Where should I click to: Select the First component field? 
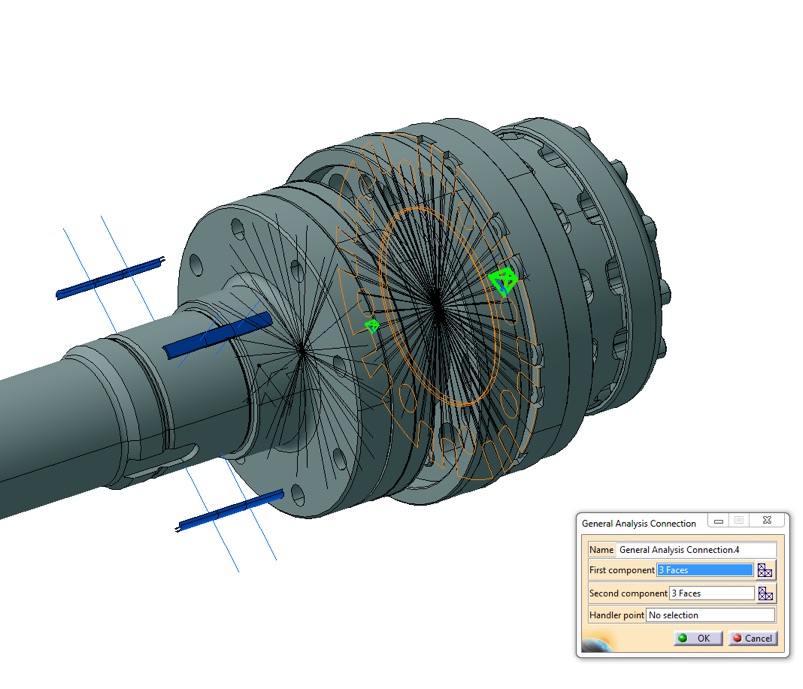tap(705, 570)
